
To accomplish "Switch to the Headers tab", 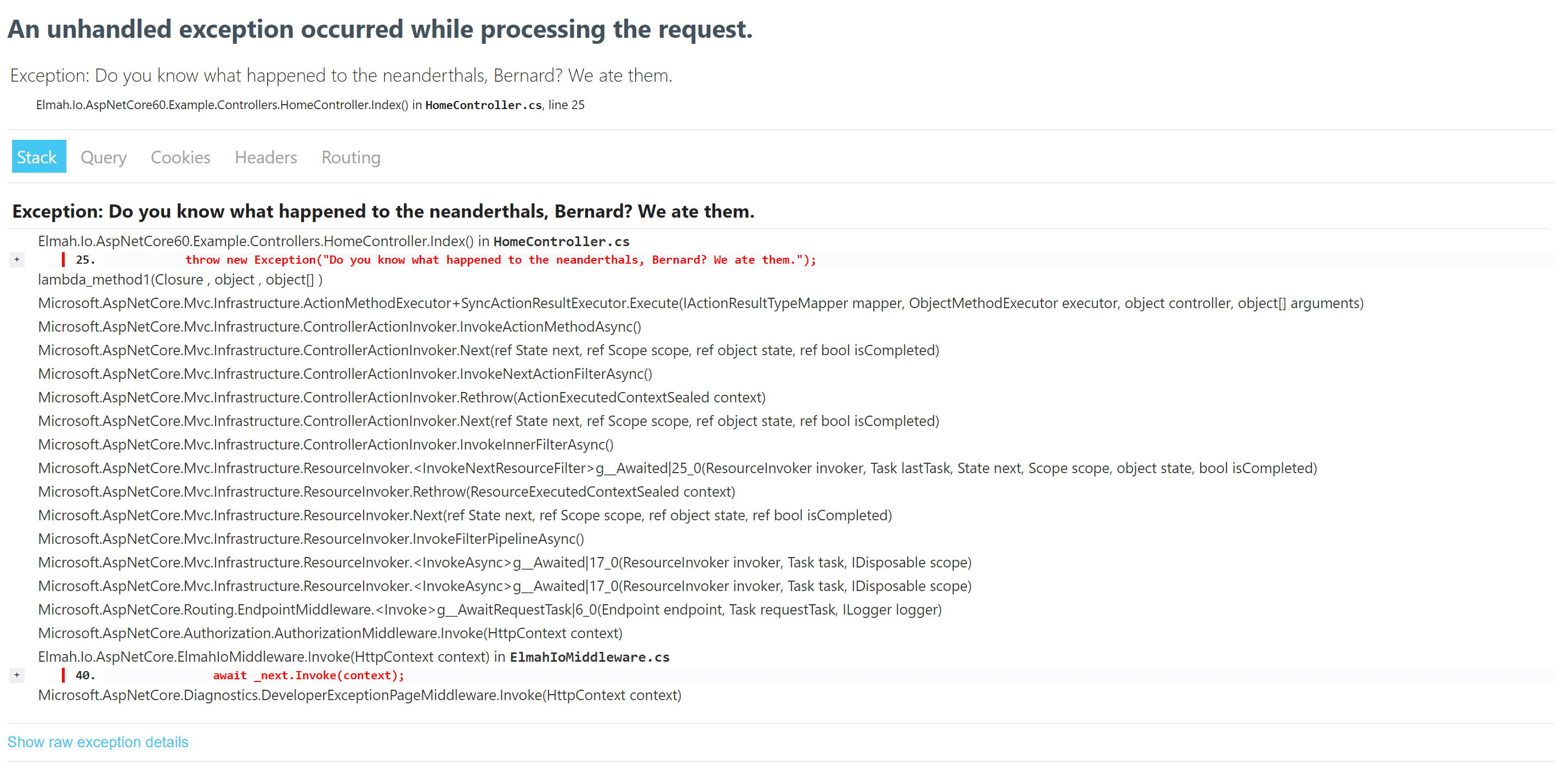I will (x=265, y=157).
